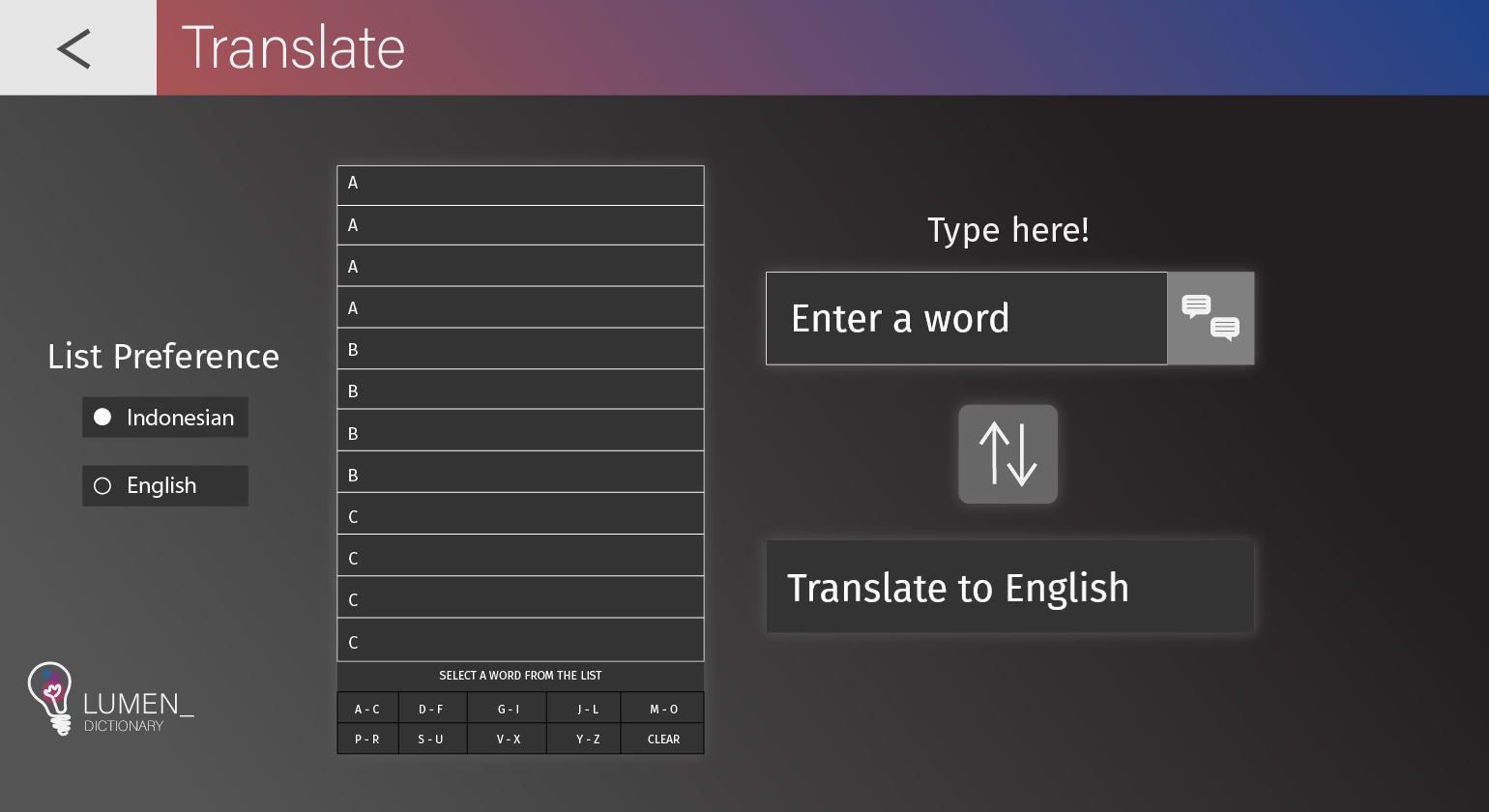Click the V - X letter range button

click(508, 739)
